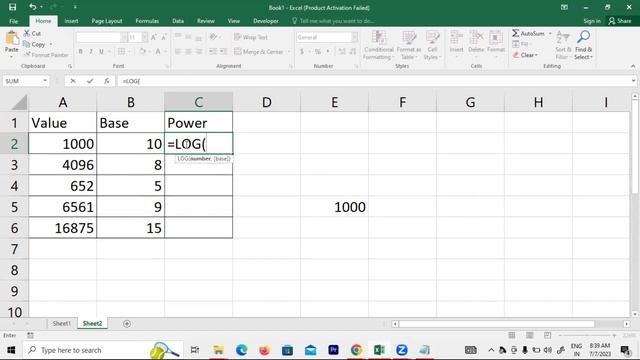Screen dimensions: 640x360
Task: Switch to the Page Layout ribbon tab
Action: click(x=107, y=21)
